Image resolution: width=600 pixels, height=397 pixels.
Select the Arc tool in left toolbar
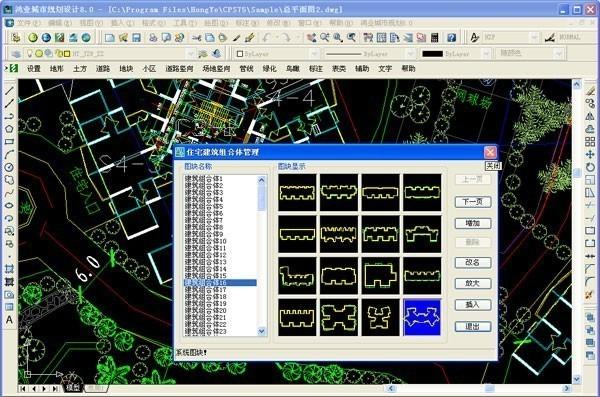(x=10, y=154)
